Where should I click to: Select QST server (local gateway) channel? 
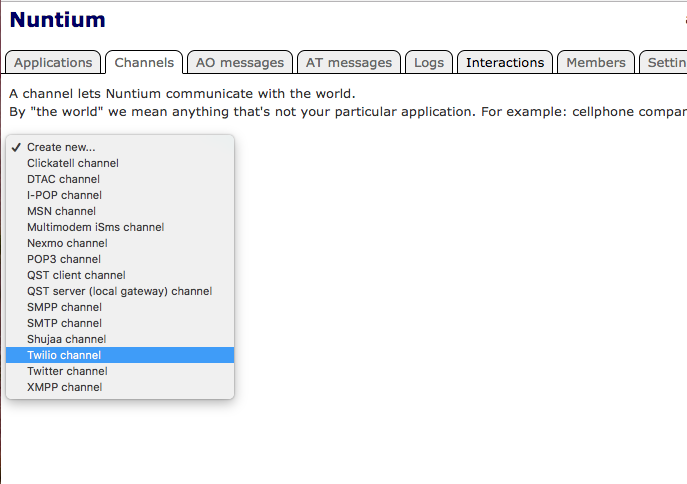[120, 291]
